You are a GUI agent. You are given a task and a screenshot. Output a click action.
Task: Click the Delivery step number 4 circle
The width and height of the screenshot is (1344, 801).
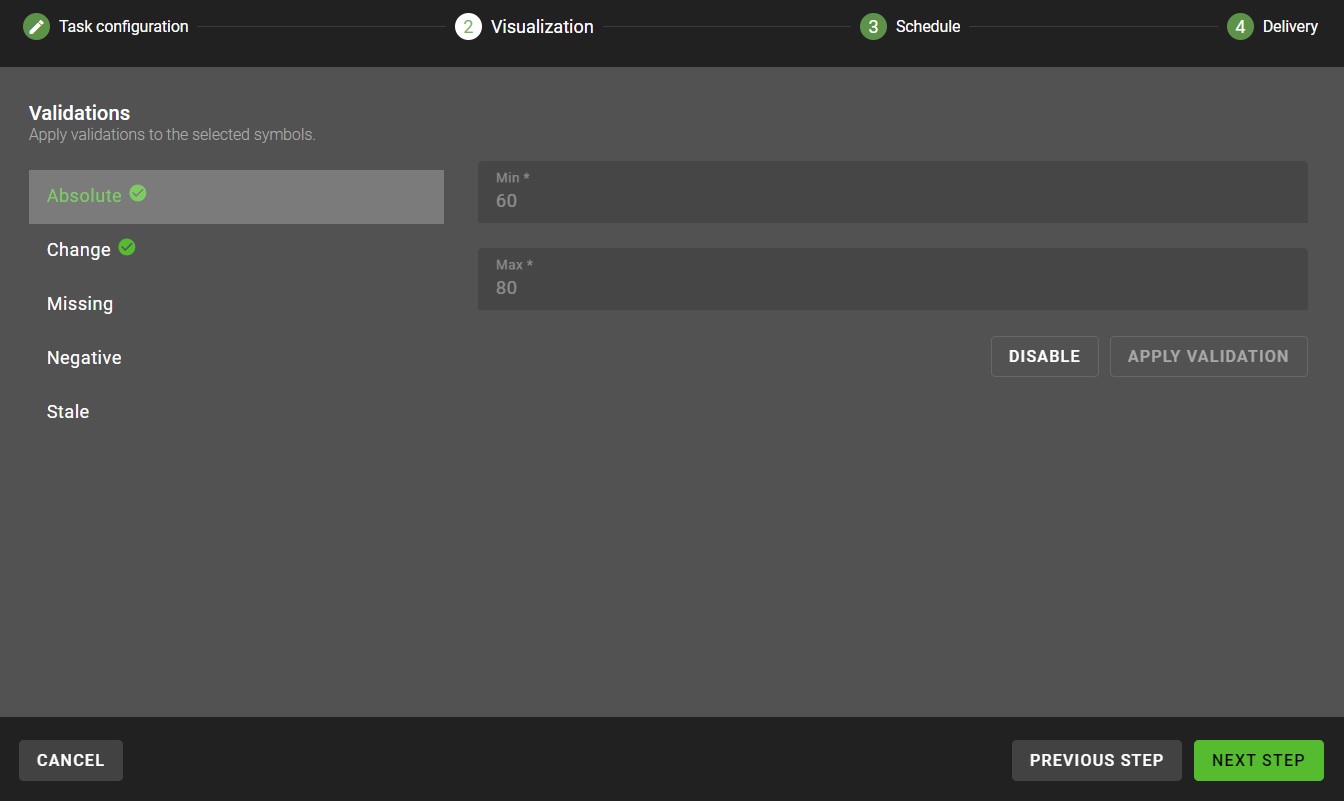(x=1240, y=27)
